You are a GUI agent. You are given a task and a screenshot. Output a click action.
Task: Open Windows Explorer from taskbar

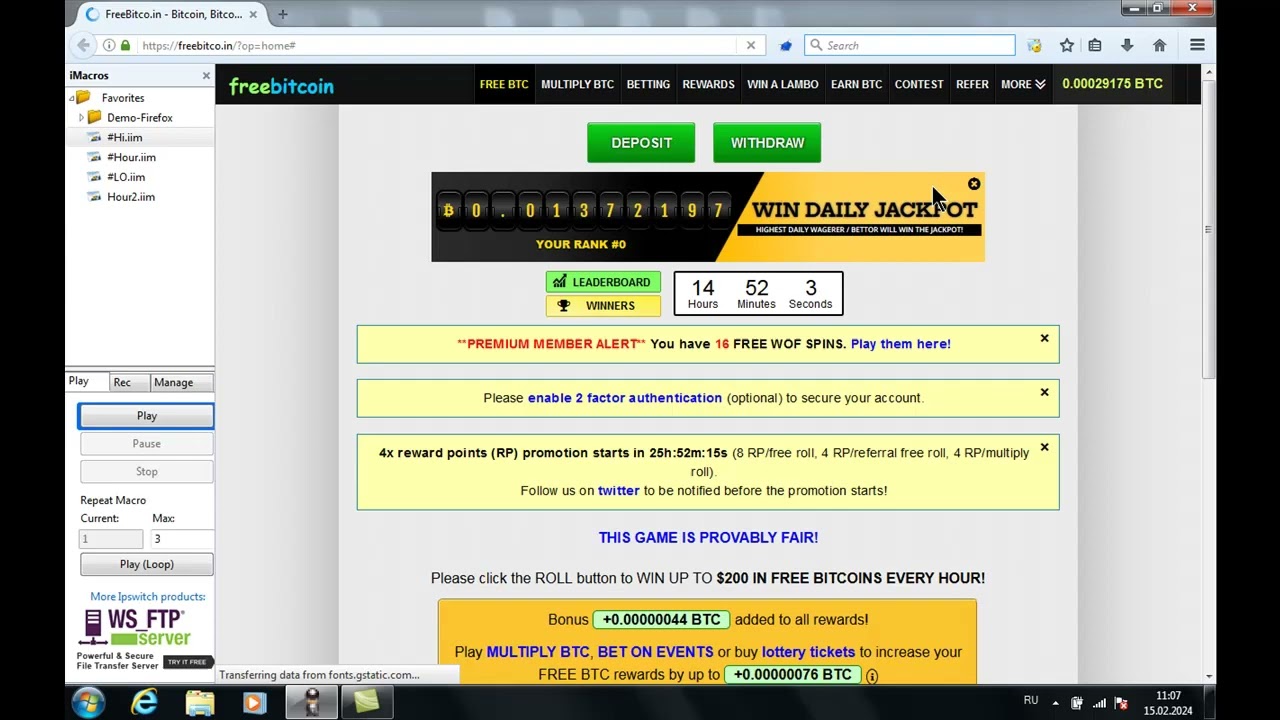tap(200, 702)
